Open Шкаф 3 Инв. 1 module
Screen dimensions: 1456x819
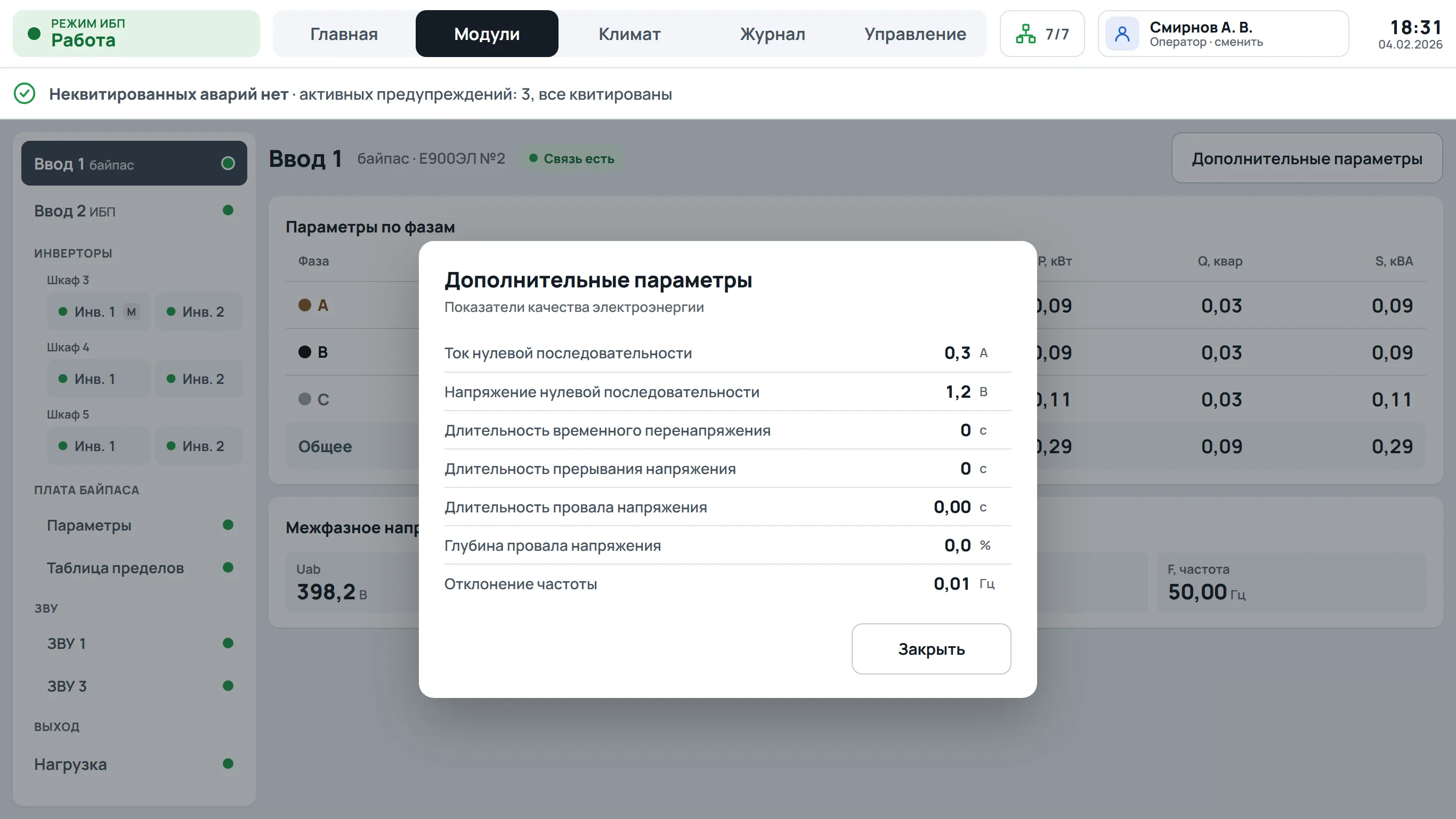coord(99,311)
